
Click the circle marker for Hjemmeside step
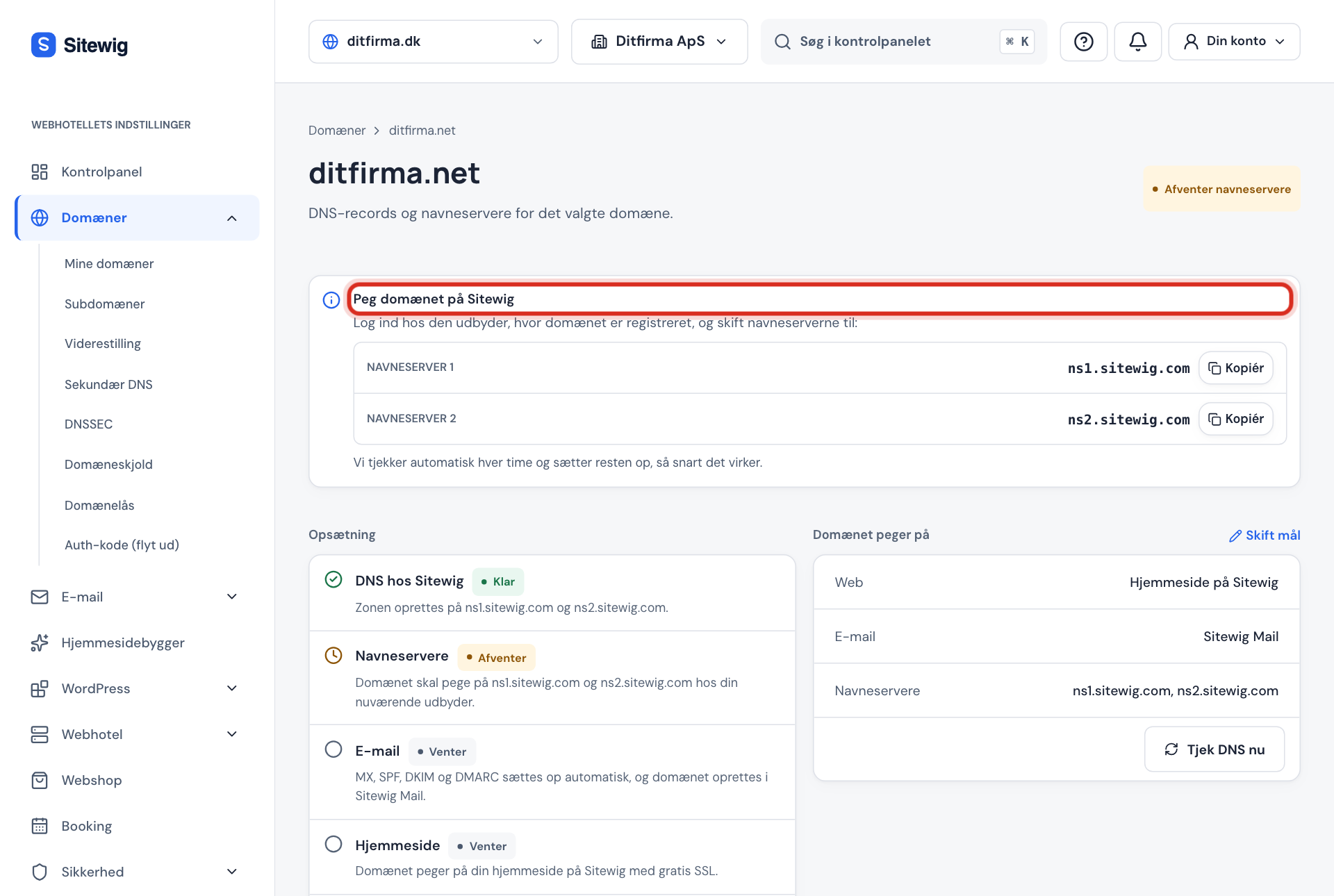coord(333,844)
